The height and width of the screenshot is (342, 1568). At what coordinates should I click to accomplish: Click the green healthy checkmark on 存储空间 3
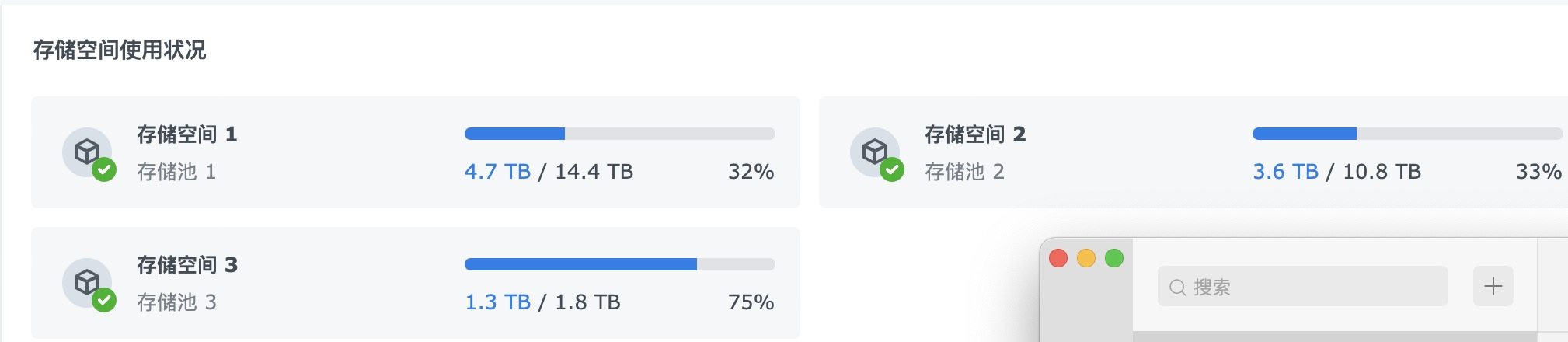(104, 300)
